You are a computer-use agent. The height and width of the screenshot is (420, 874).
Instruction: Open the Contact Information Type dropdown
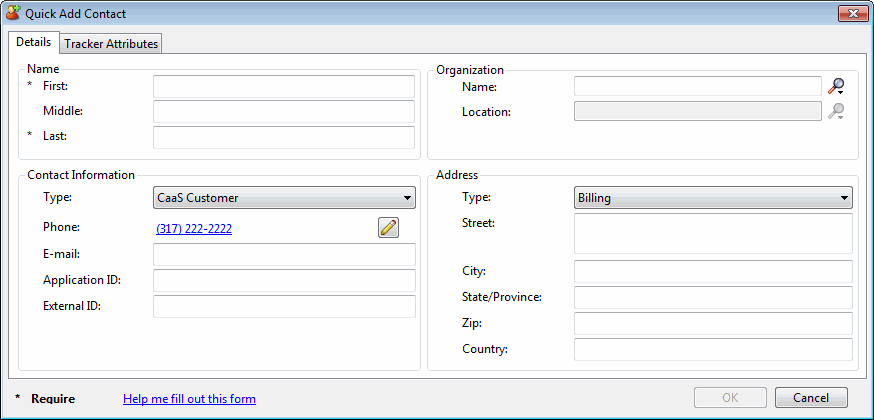pyautogui.click(x=284, y=198)
